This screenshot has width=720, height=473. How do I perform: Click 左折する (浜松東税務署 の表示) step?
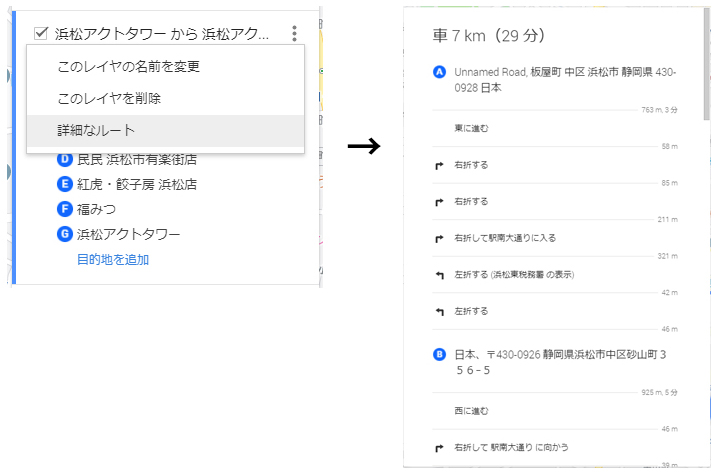coord(514,275)
